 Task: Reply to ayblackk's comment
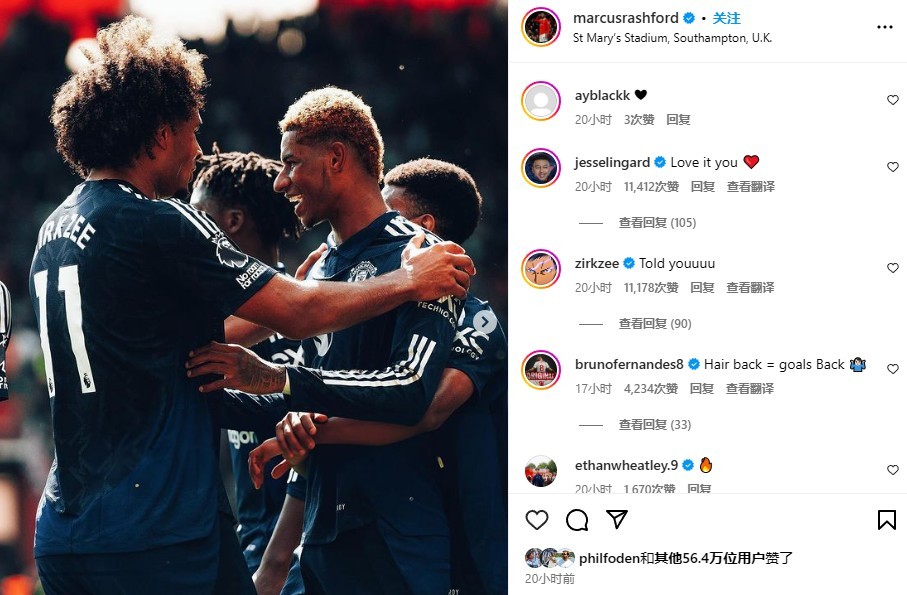tap(678, 120)
